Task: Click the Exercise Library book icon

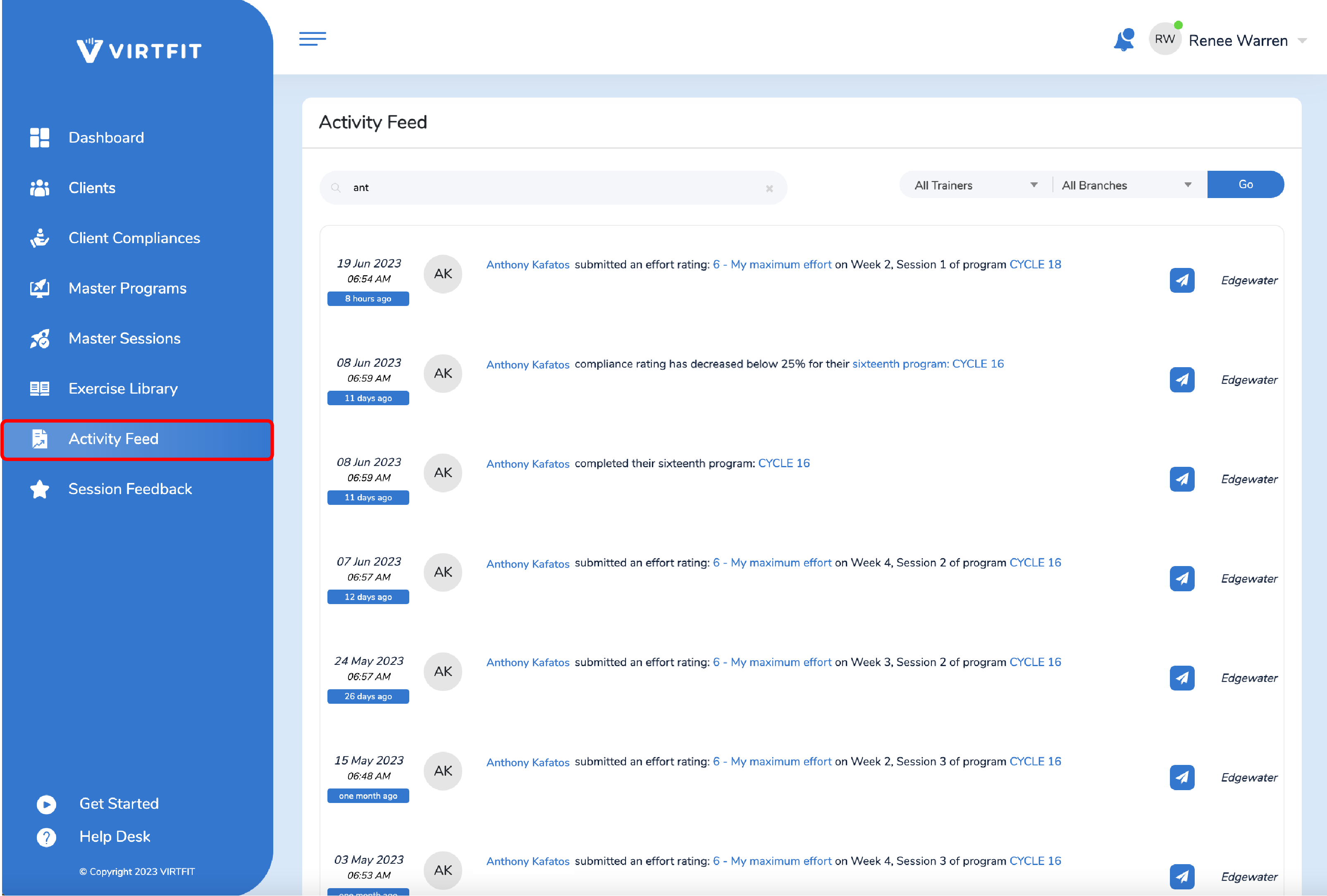Action: [x=39, y=389]
